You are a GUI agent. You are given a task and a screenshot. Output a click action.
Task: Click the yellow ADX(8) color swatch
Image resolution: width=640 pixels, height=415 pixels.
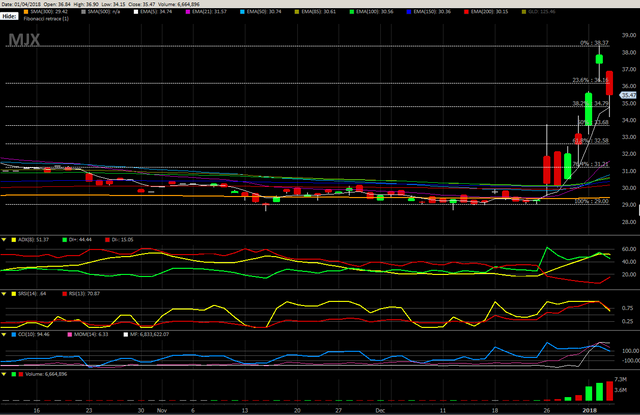click(x=13, y=240)
